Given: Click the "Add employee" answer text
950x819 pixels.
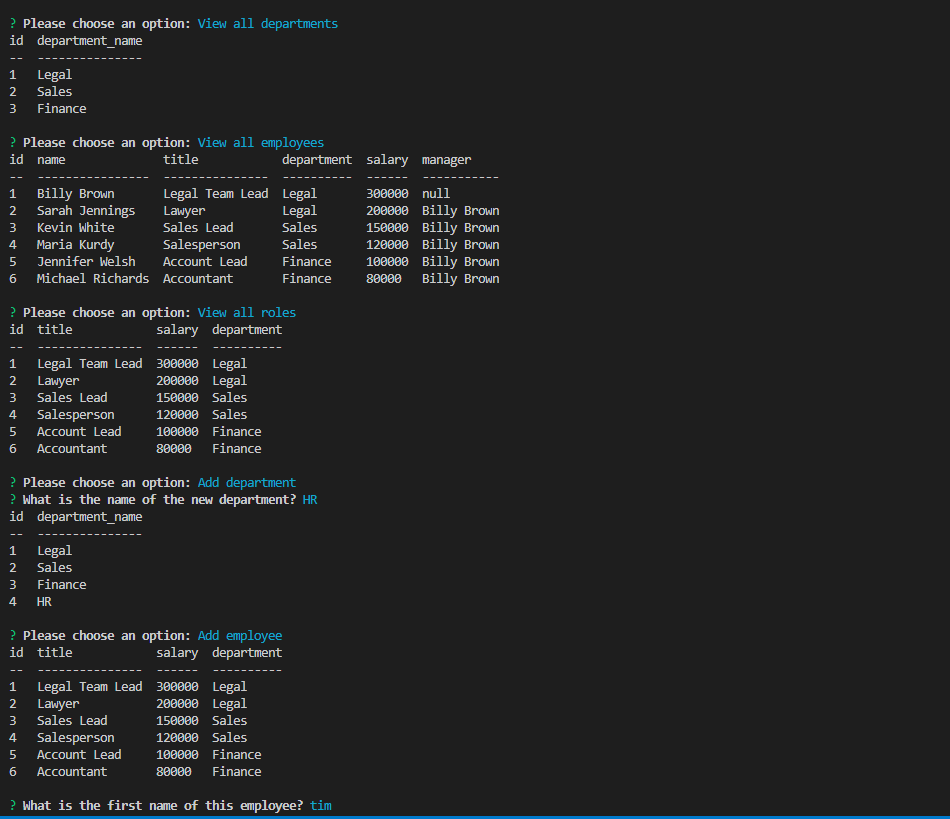Looking at the screenshot, I should click(x=240, y=635).
